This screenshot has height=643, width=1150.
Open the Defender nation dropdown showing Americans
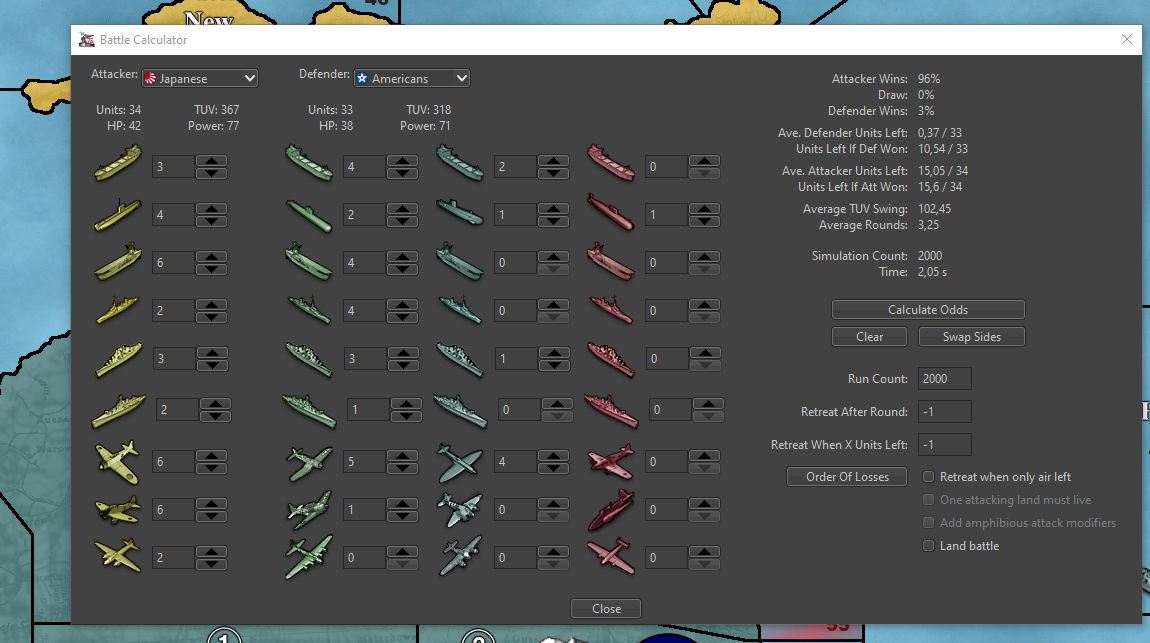click(x=412, y=78)
